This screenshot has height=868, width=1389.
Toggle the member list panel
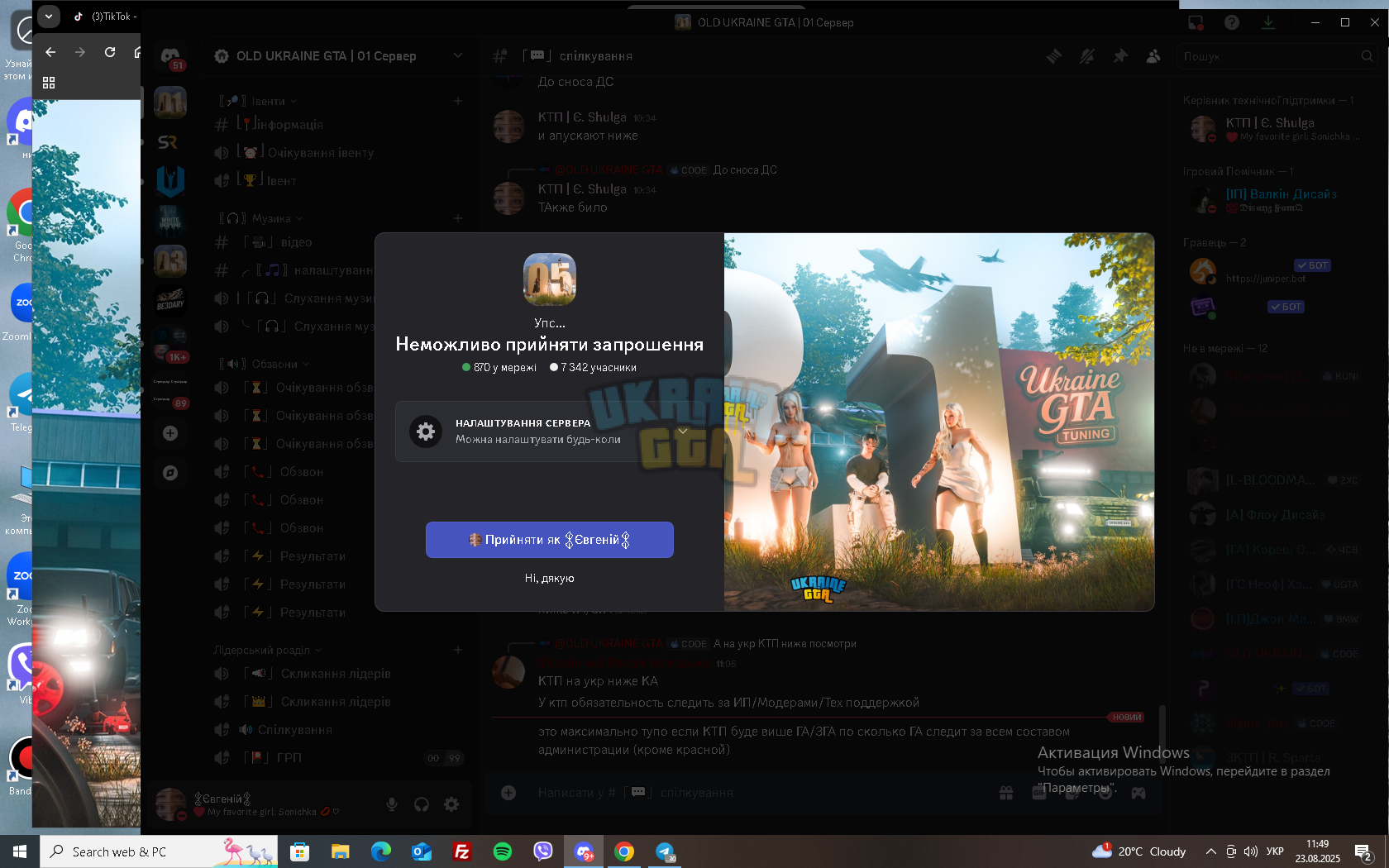click(1153, 56)
